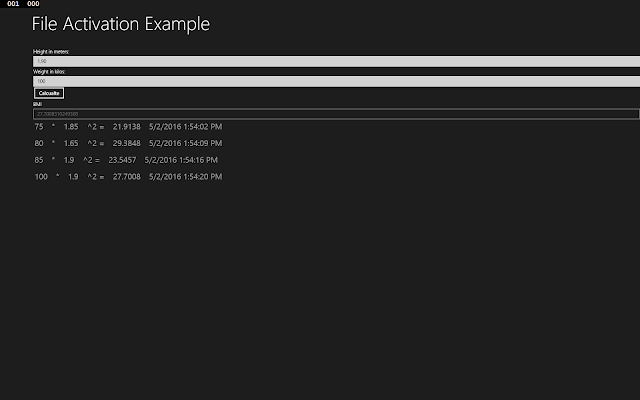The width and height of the screenshot is (640, 400).
Task: Click weight value 100 in last history row
Action: 41,176
